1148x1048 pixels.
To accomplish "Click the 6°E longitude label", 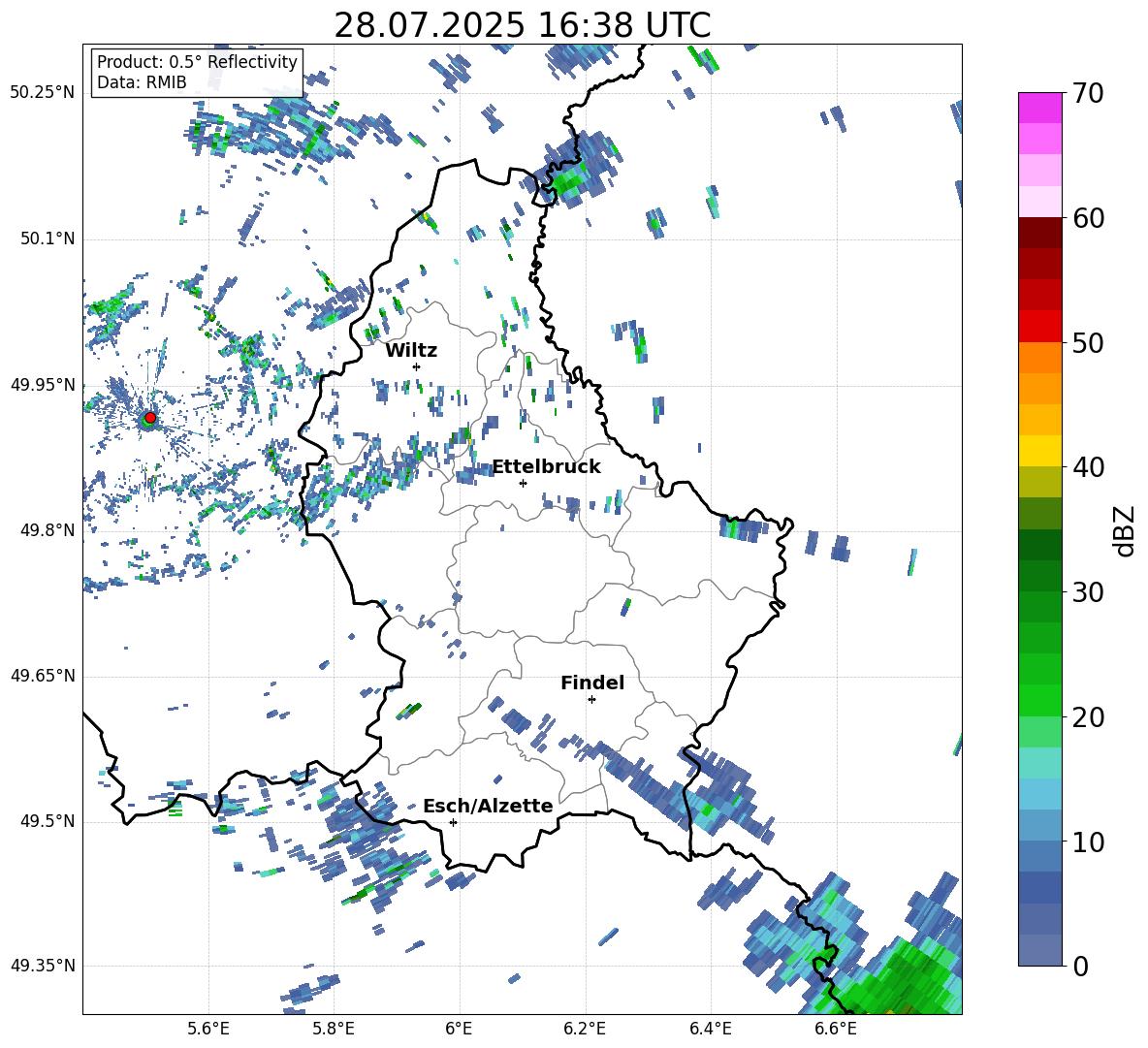I will [x=459, y=1030].
